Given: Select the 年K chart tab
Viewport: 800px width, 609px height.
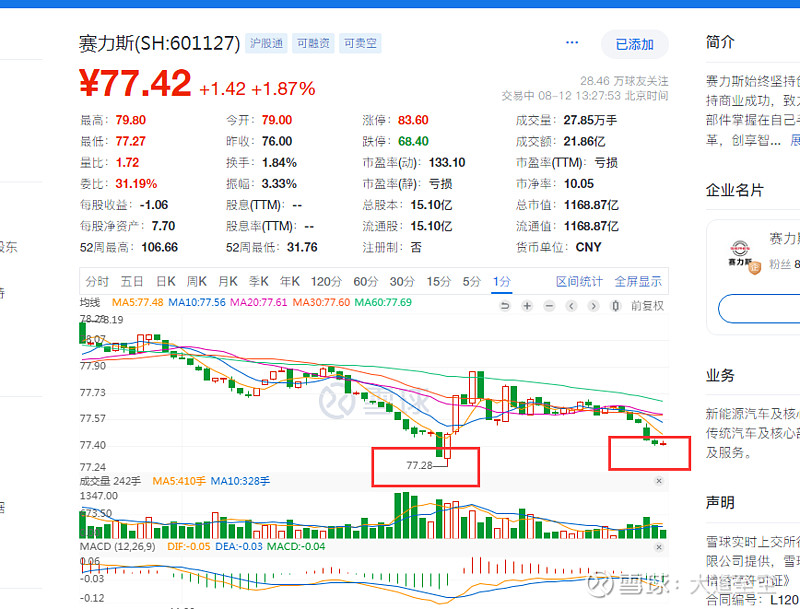Looking at the screenshot, I should coord(290,282).
